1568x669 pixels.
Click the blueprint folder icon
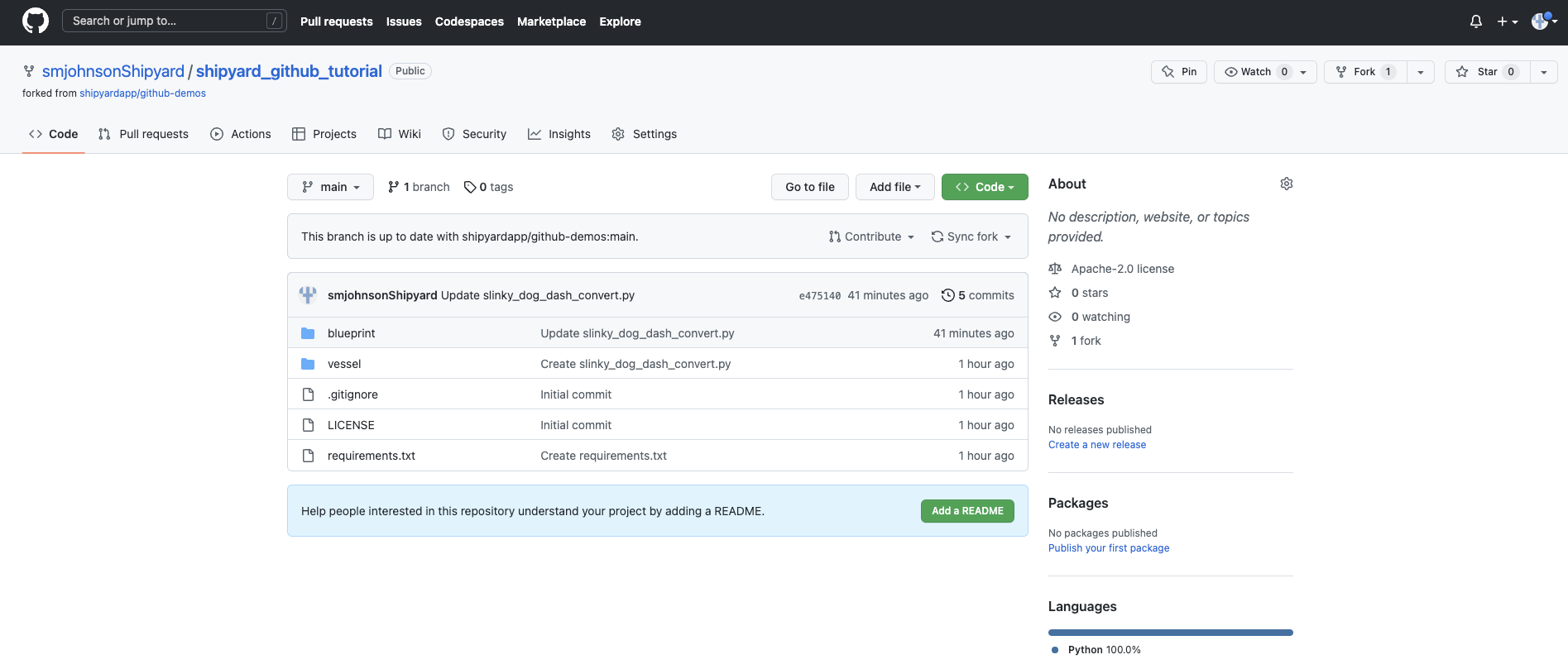click(308, 333)
